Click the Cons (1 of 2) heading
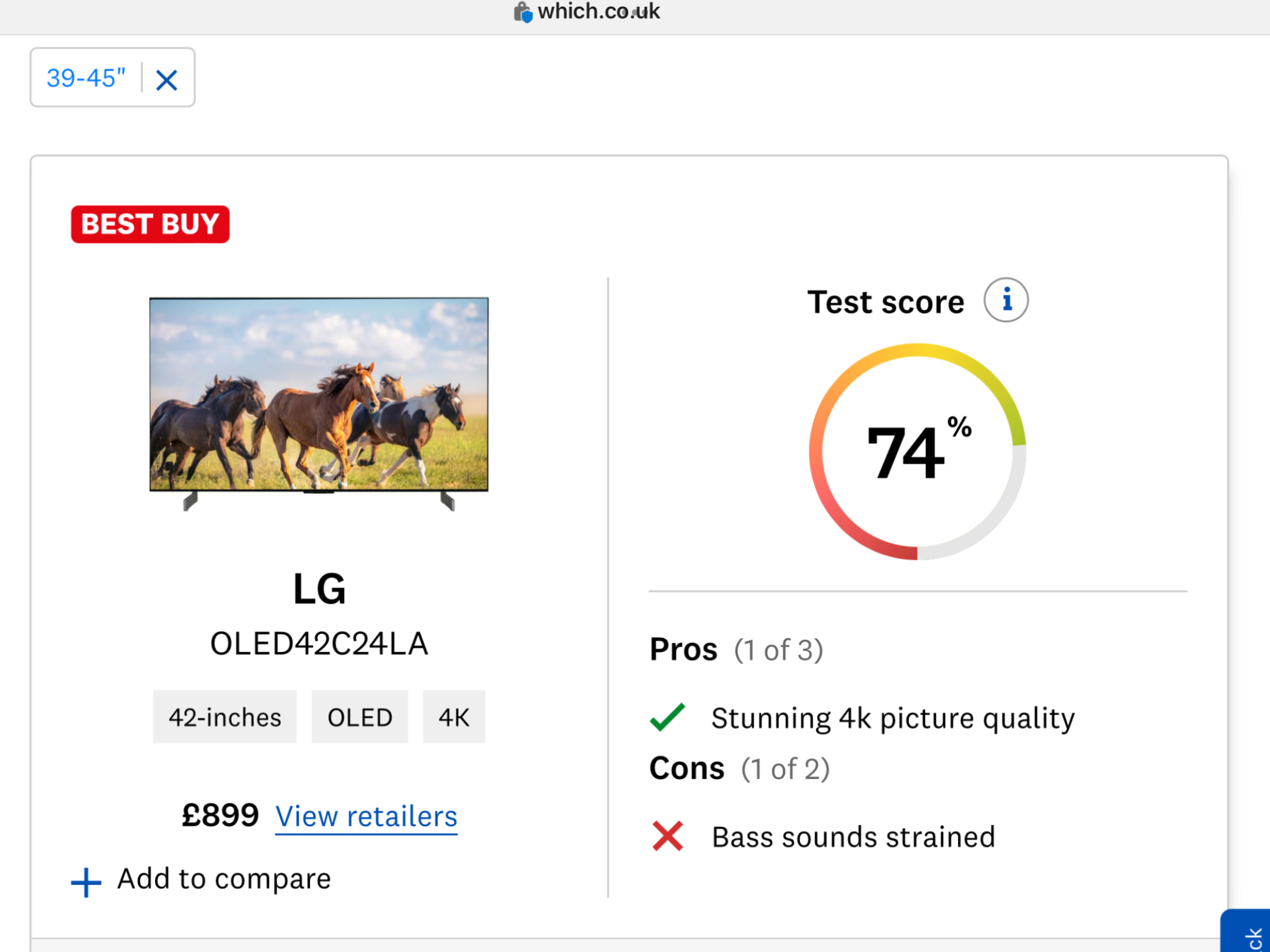Screen dimensions: 1270x952 coord(739,769)
